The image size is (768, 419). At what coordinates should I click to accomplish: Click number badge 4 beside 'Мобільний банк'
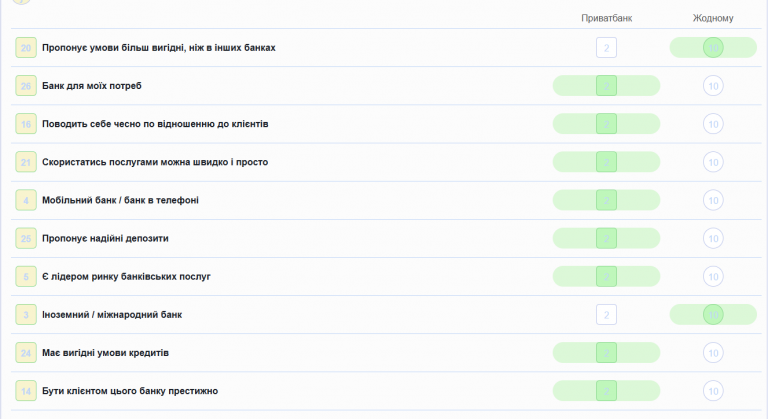point(26,200)
